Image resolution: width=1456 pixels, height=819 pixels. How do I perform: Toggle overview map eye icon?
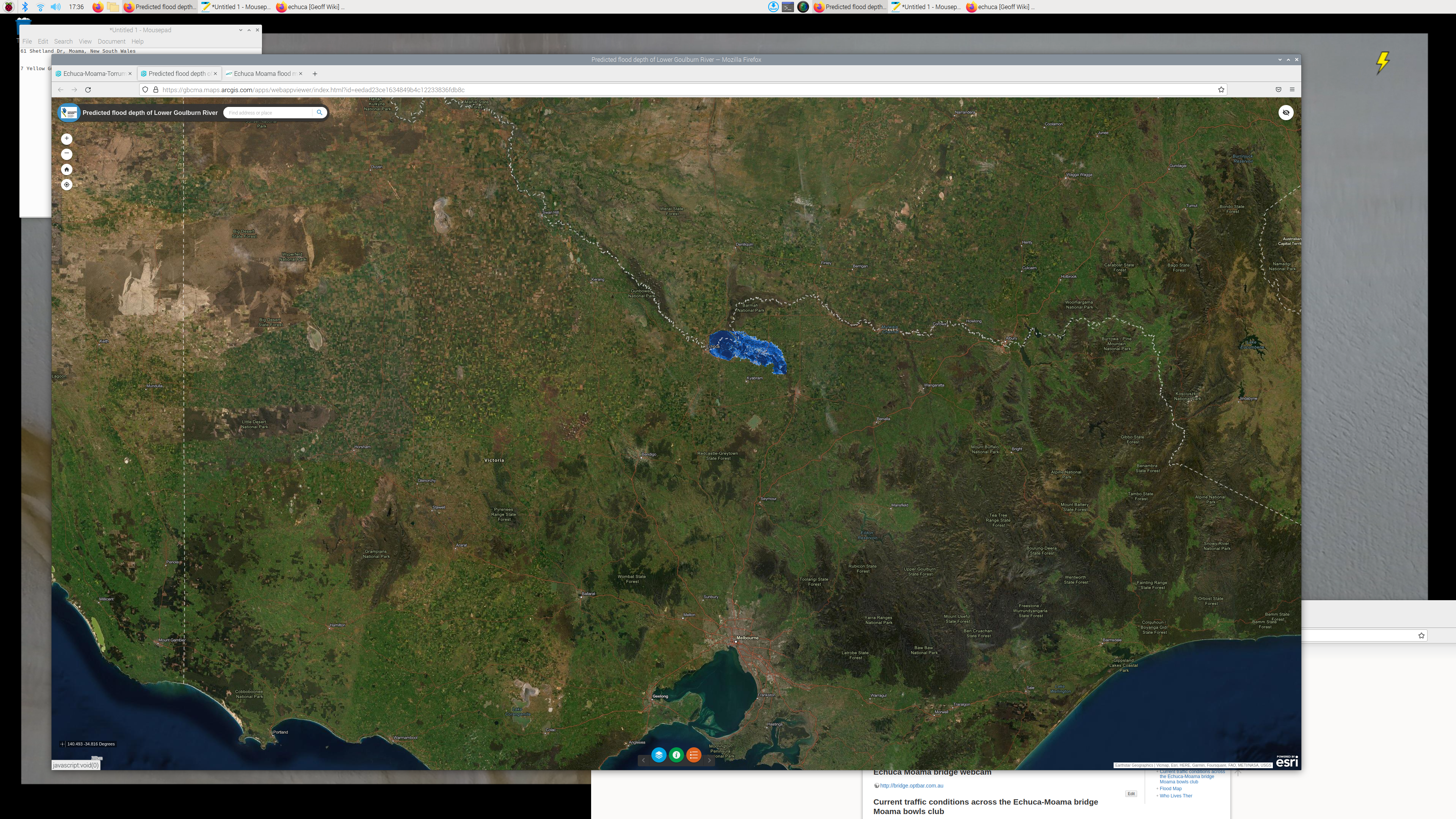coord(1286,113)
